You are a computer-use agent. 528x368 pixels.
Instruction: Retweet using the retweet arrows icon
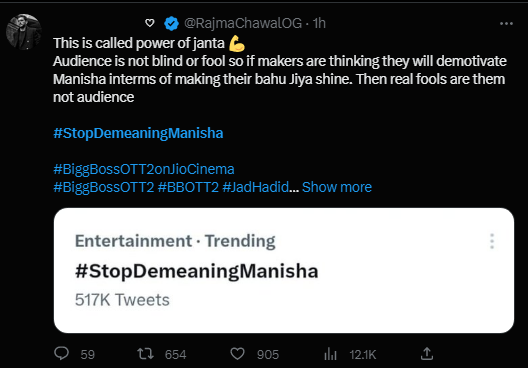click(x=145, y=354)
